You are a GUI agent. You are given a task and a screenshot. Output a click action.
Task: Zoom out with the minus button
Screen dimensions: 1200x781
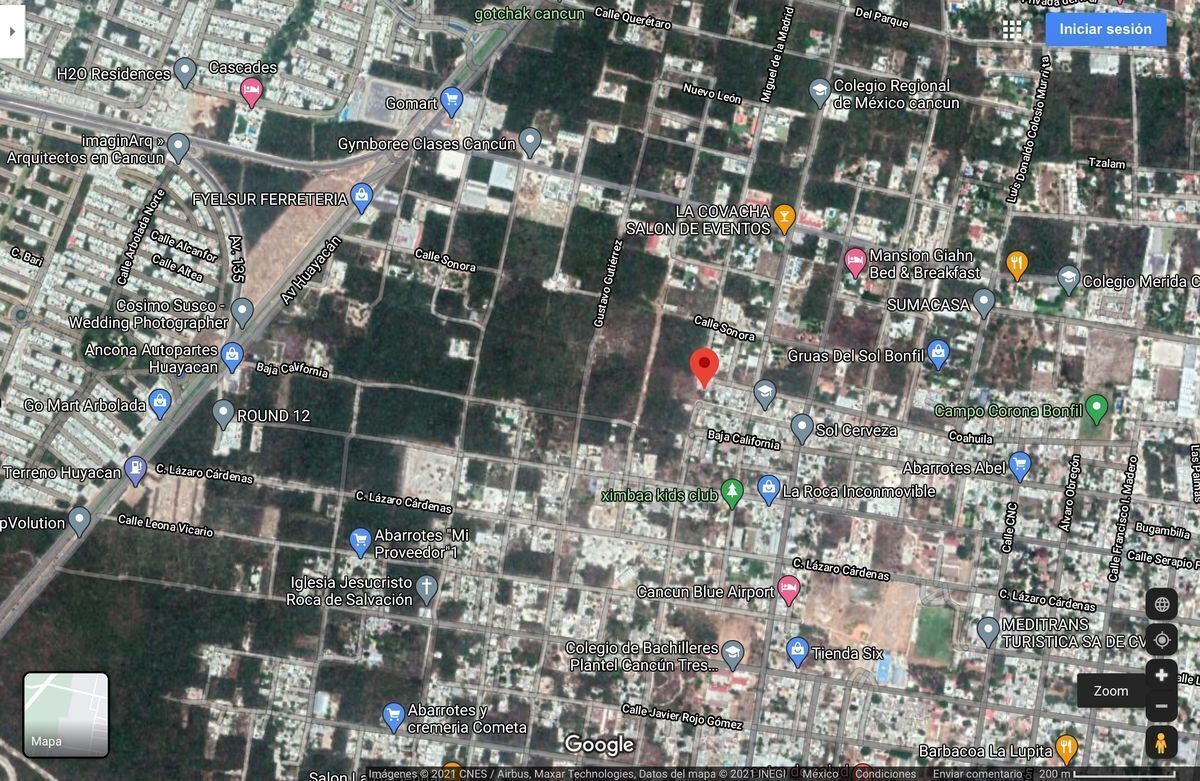(x=1161, y=707)
